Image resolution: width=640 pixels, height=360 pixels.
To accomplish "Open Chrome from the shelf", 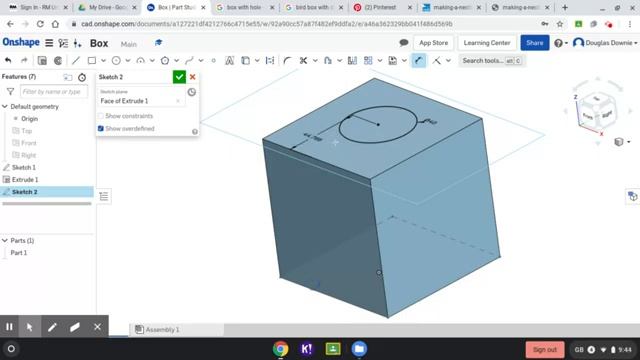I will 280,349.
